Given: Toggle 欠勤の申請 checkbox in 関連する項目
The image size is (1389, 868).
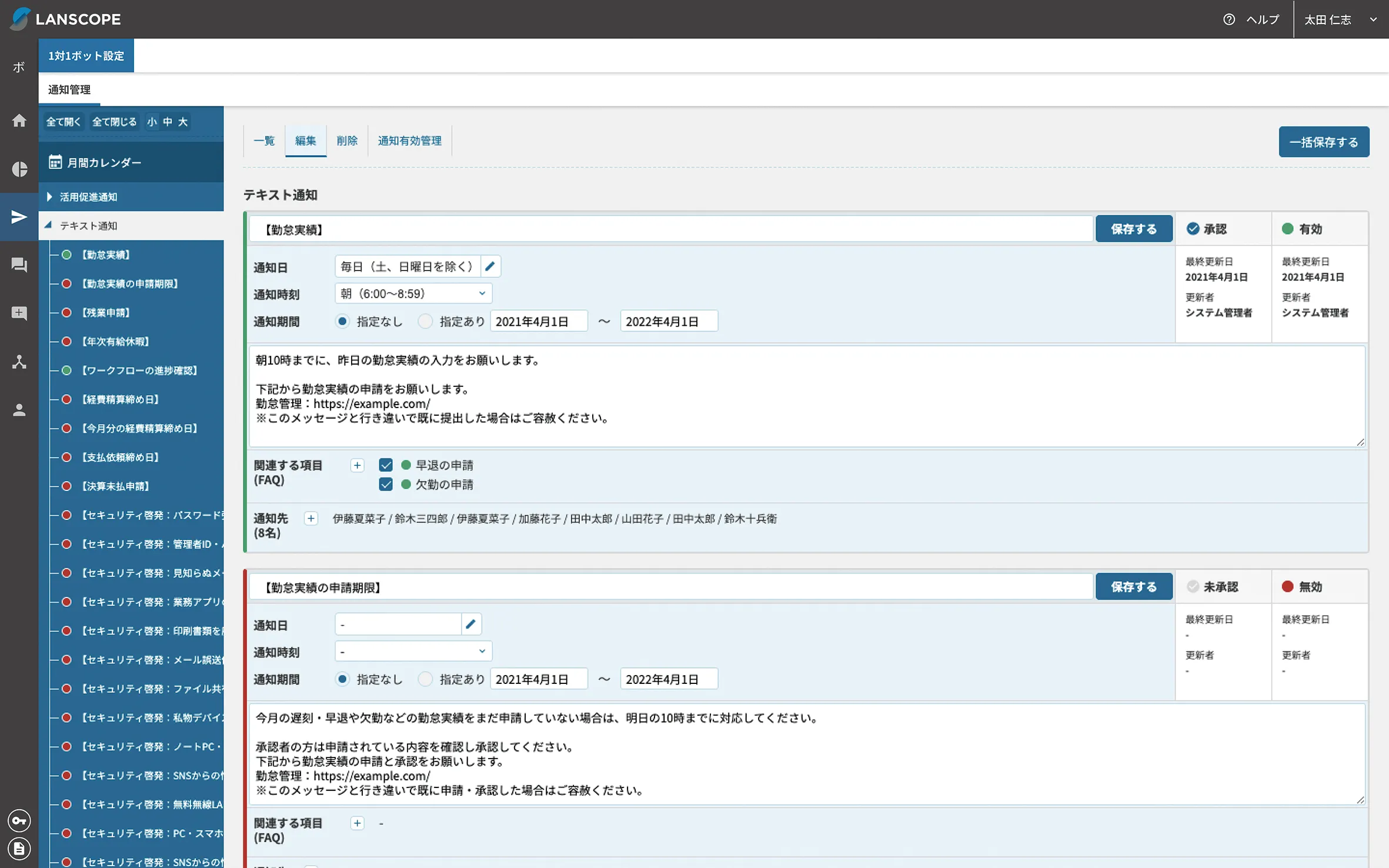Looking at the screenshot, I should 385,485.
